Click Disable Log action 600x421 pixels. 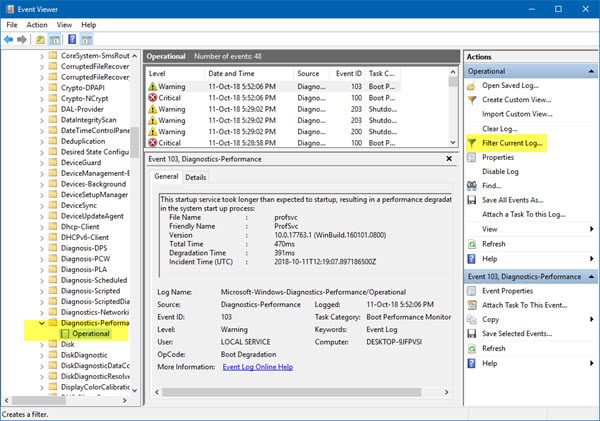point(500,172)
